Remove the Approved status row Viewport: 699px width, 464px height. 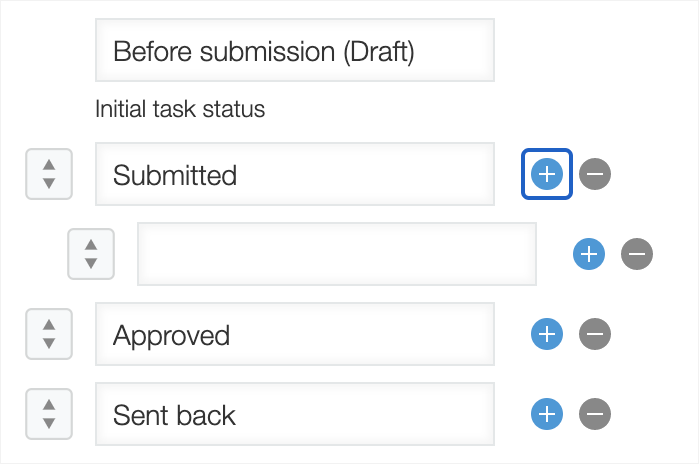(594, 334)
